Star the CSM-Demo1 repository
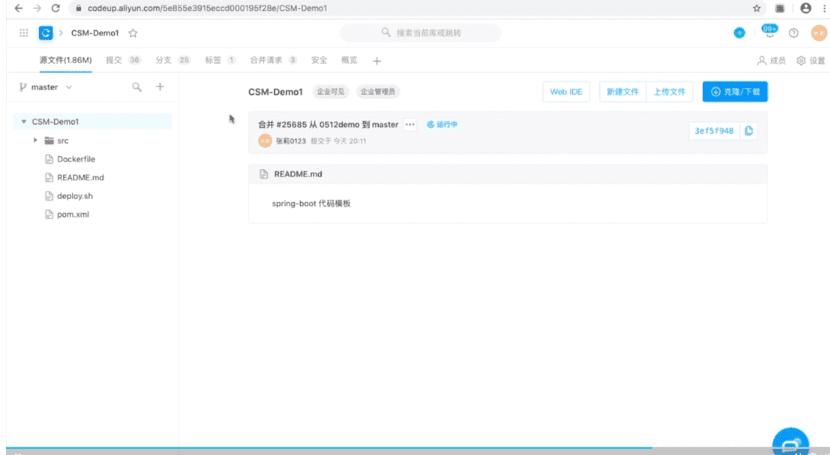This screenshot has width=830, height=455. tap(133, 33)
